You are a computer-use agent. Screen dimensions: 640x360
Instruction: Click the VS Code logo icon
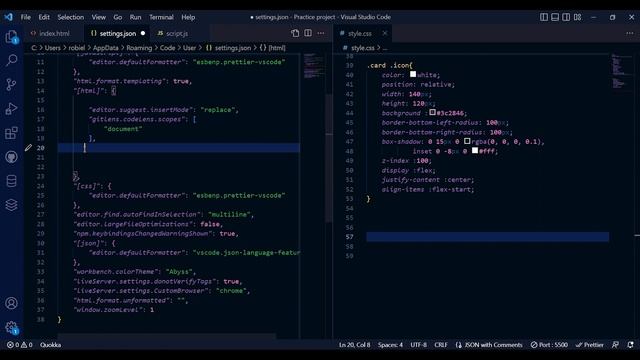(9, 17)
